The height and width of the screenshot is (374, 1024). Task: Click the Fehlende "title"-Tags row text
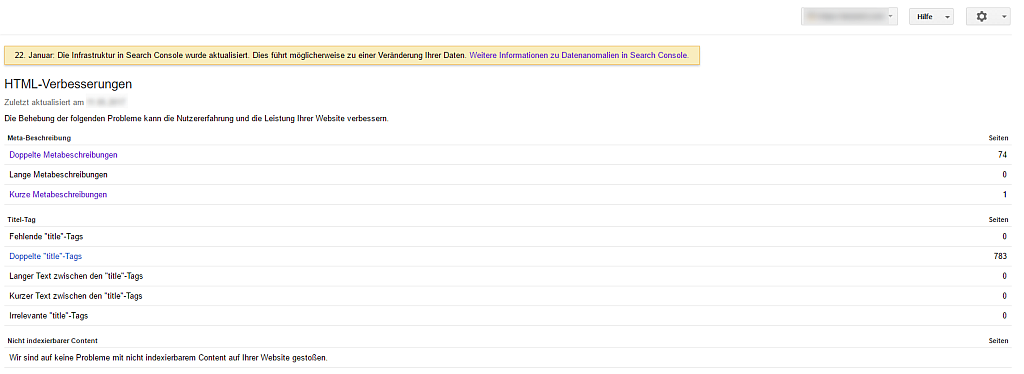coord(46,236)
